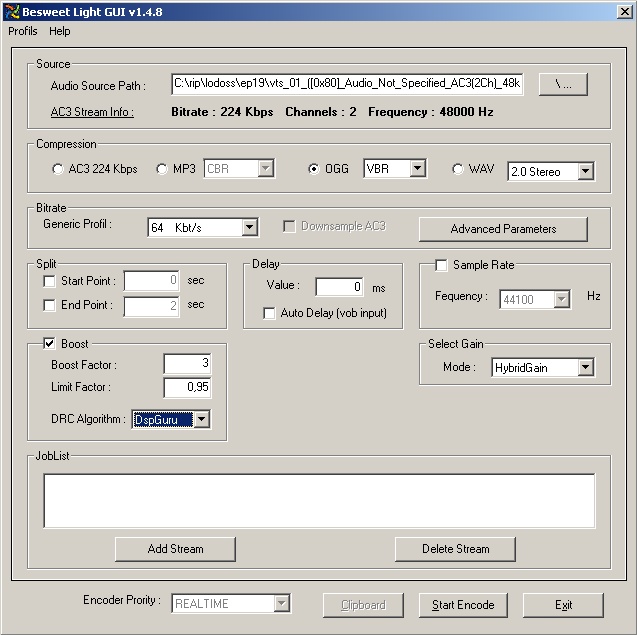Click the Besweet app icon in title bar

[12, 11]
